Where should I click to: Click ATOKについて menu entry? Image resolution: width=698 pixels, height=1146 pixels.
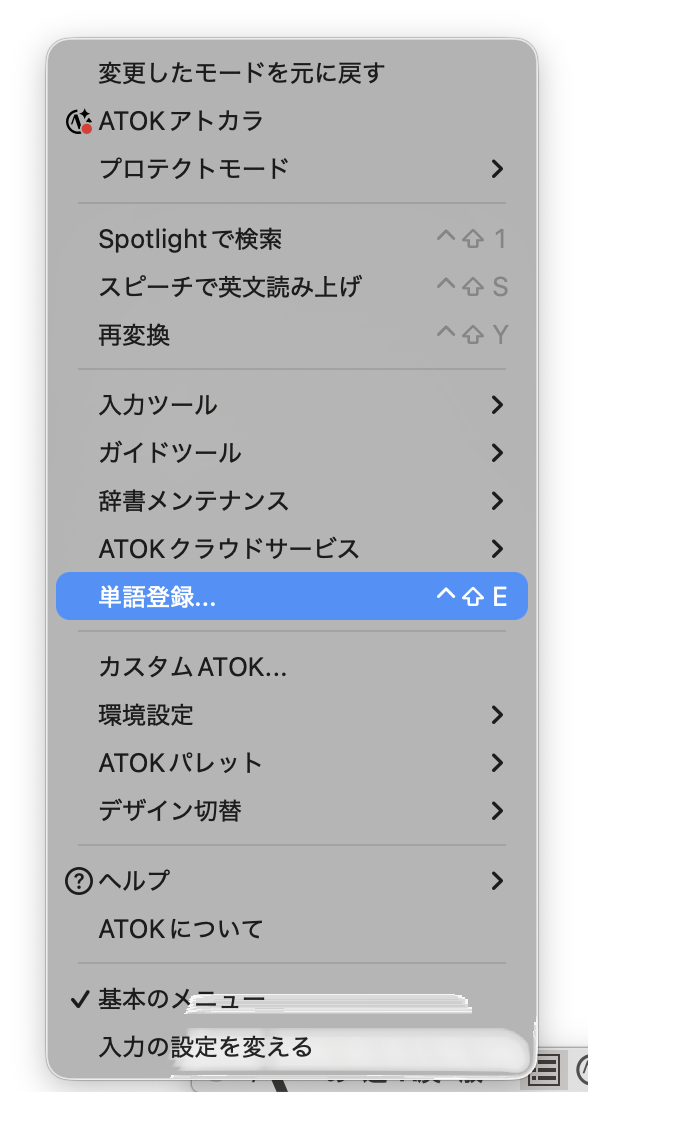pos(181,929)
